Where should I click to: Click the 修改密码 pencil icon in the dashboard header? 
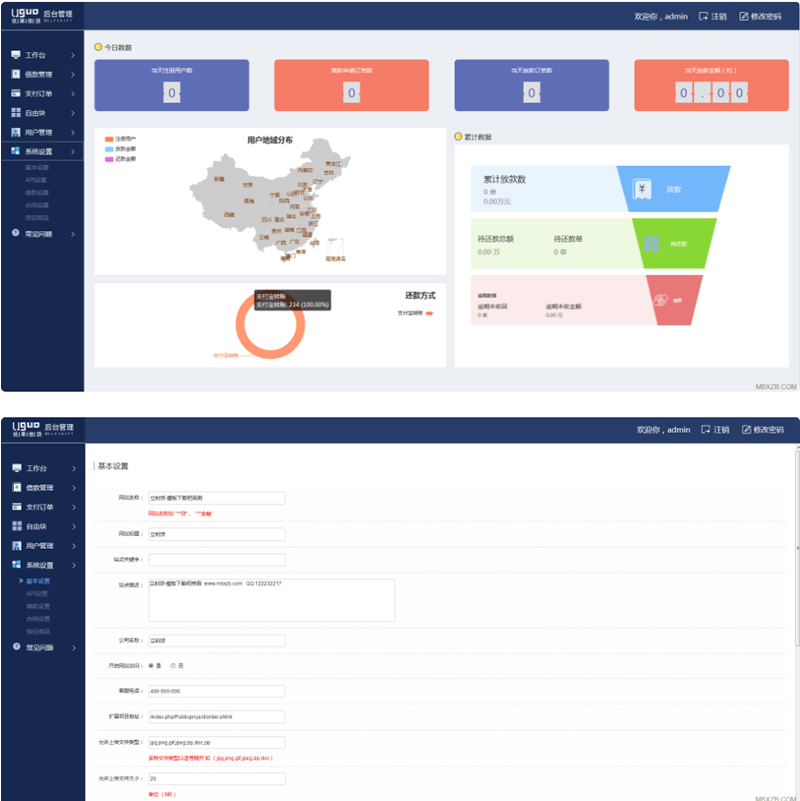click(x=743, y=17)
